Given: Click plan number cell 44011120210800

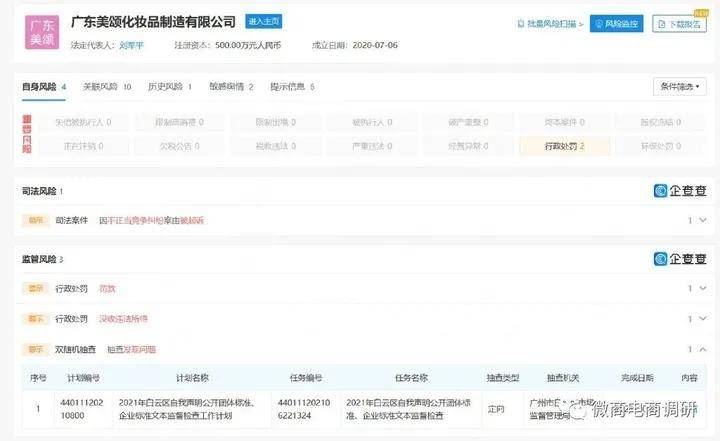Looking at the screenshot, I should (82, 409).
